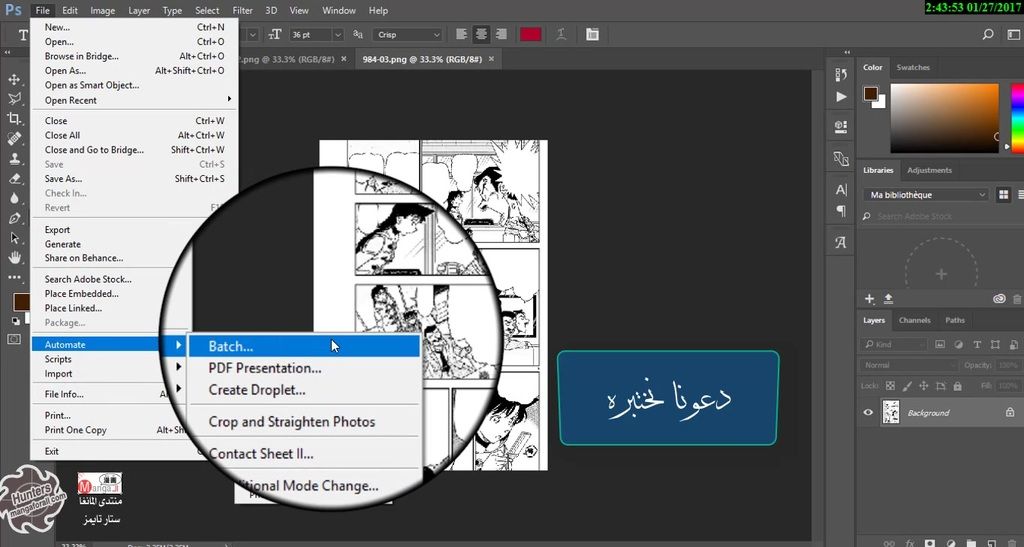Filter layers by shape layer icon
Viewport: 1024px width, 547px height.
995,345
